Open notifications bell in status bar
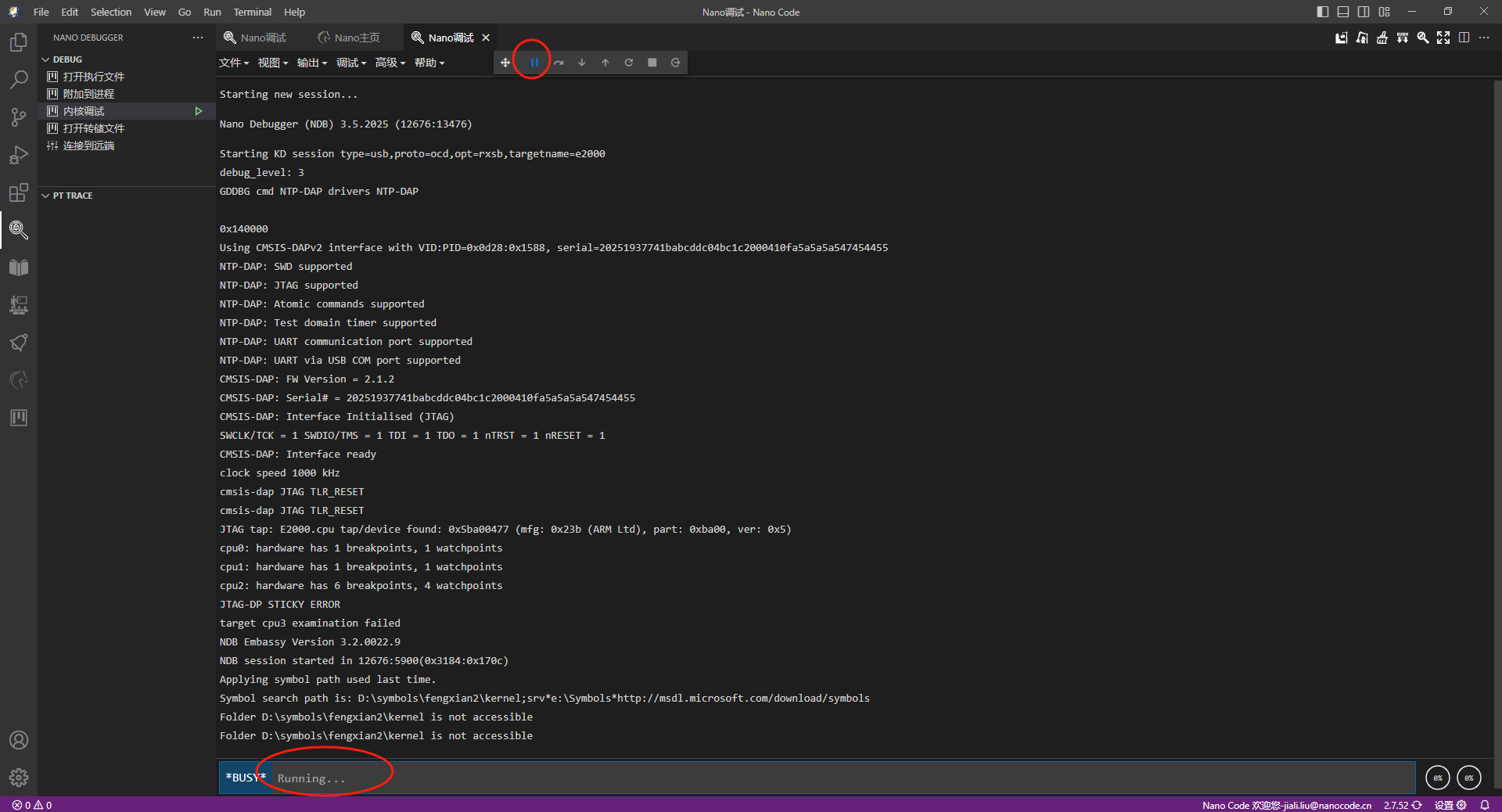Viewport: 1502px width, 812px height. pyautogui.click(x=1485, y=805)
